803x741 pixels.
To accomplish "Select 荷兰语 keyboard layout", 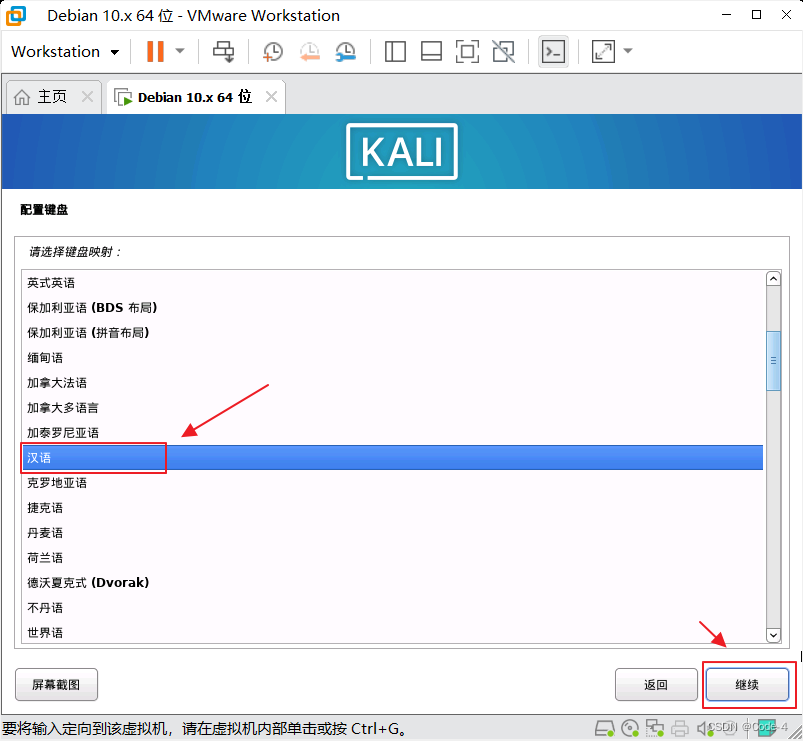I will pyautogui.click(x=392, y=558).
